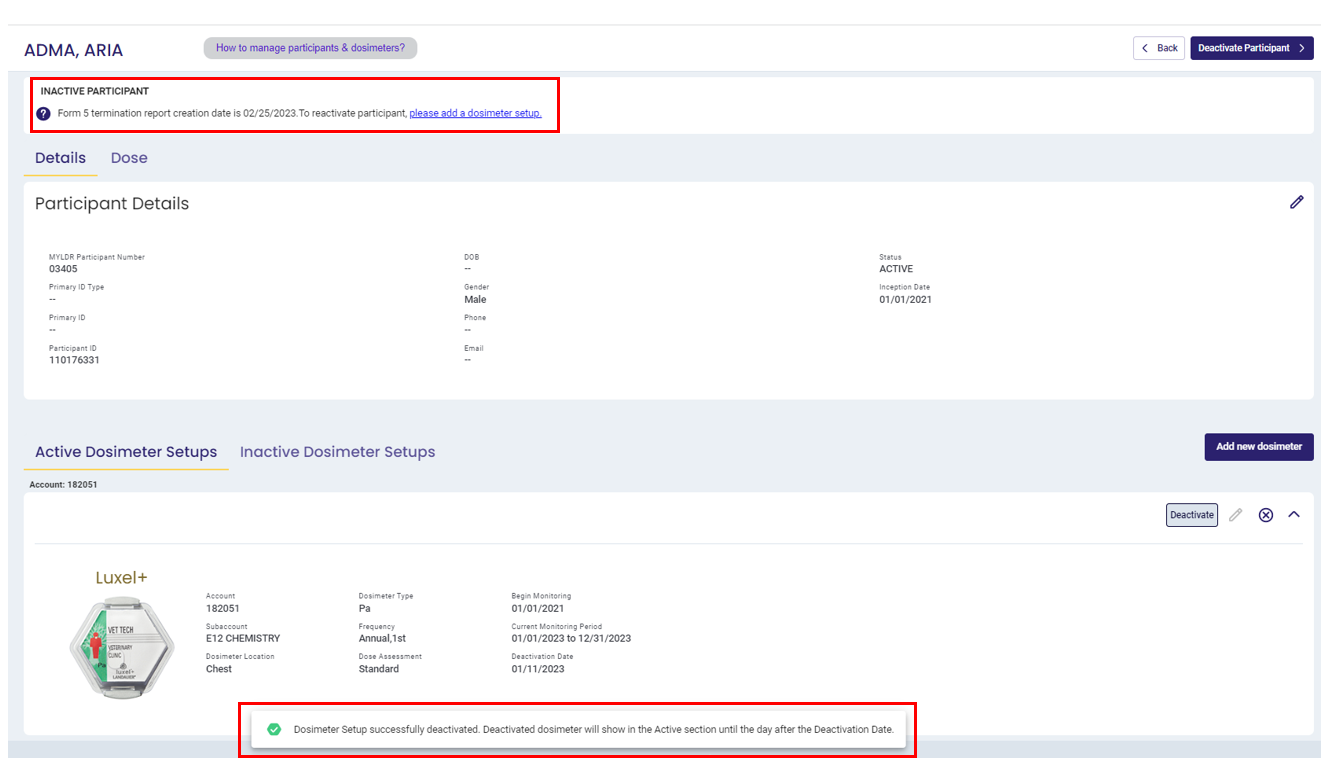The image size is (1328, 775).
Task: Select the Details tab
Action: (60, 157)
